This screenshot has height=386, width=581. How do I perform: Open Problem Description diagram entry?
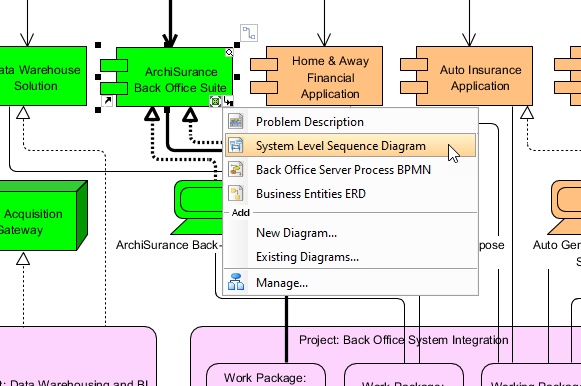[x=350, y=122]
